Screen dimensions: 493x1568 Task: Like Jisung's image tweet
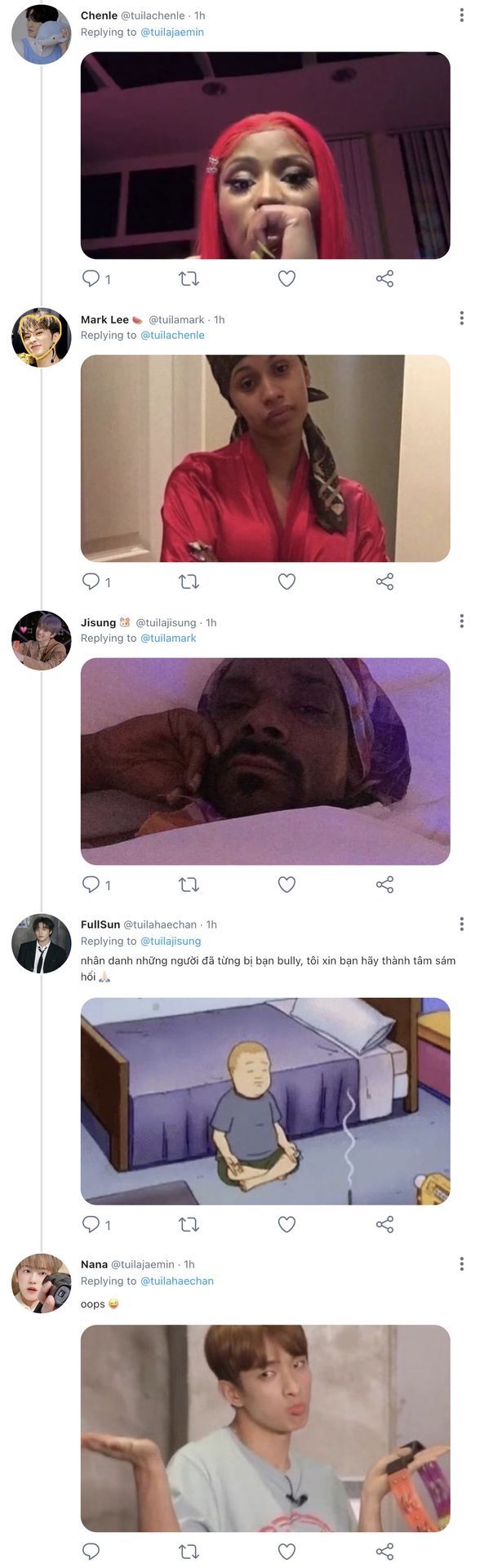(x=286, y=884)
